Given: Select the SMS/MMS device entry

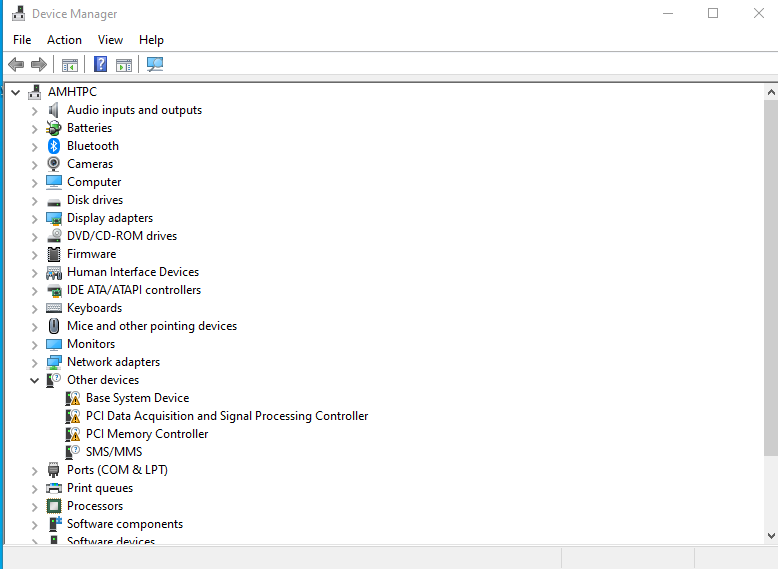Looking at the screenshot, I should (114, 452).
